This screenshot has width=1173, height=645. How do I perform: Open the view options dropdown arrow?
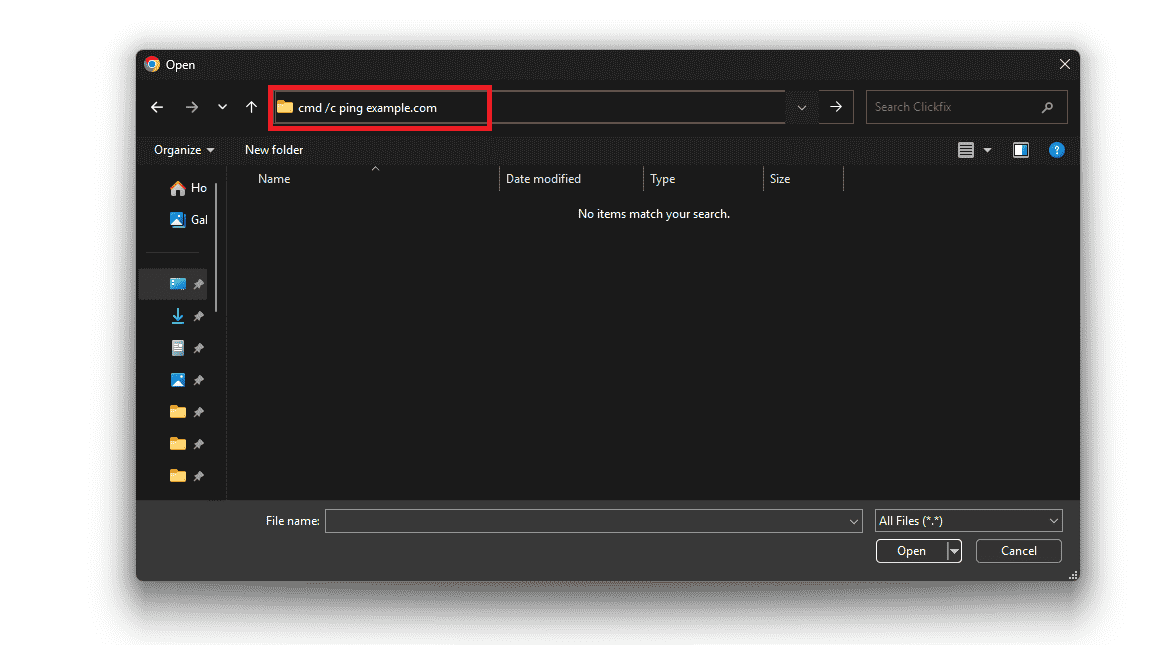(x=987, y=150)
